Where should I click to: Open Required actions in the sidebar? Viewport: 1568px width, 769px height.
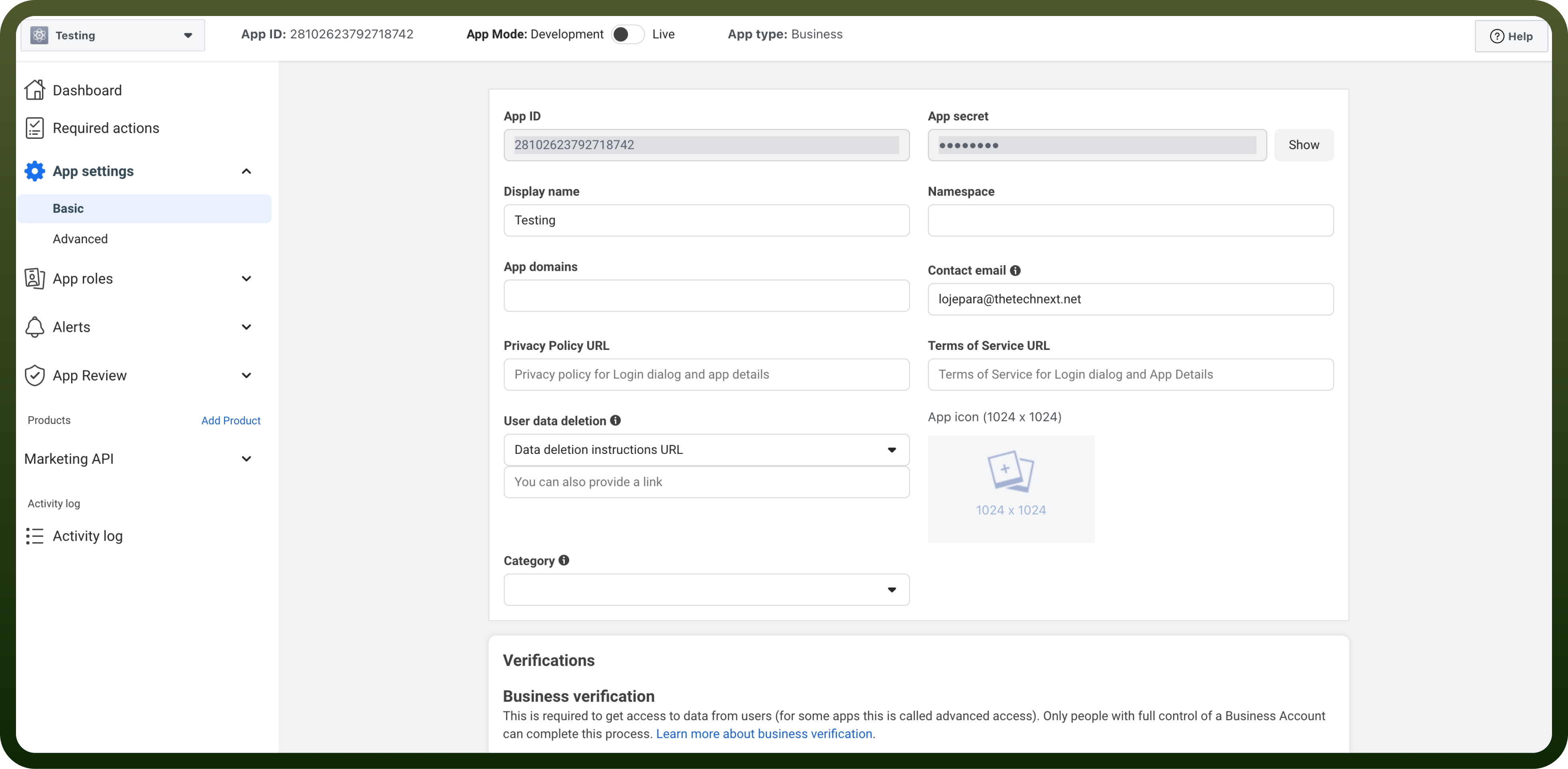(106, 128)
